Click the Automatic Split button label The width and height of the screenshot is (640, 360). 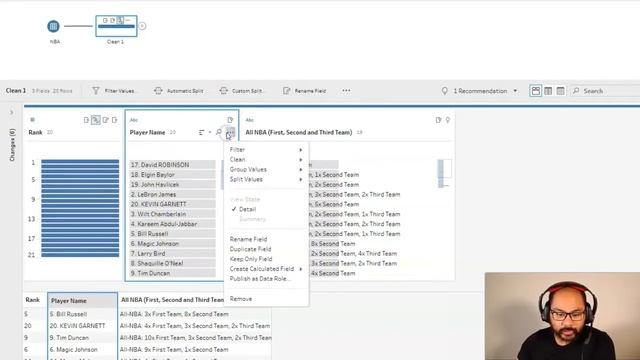click(x=185, y=91)
